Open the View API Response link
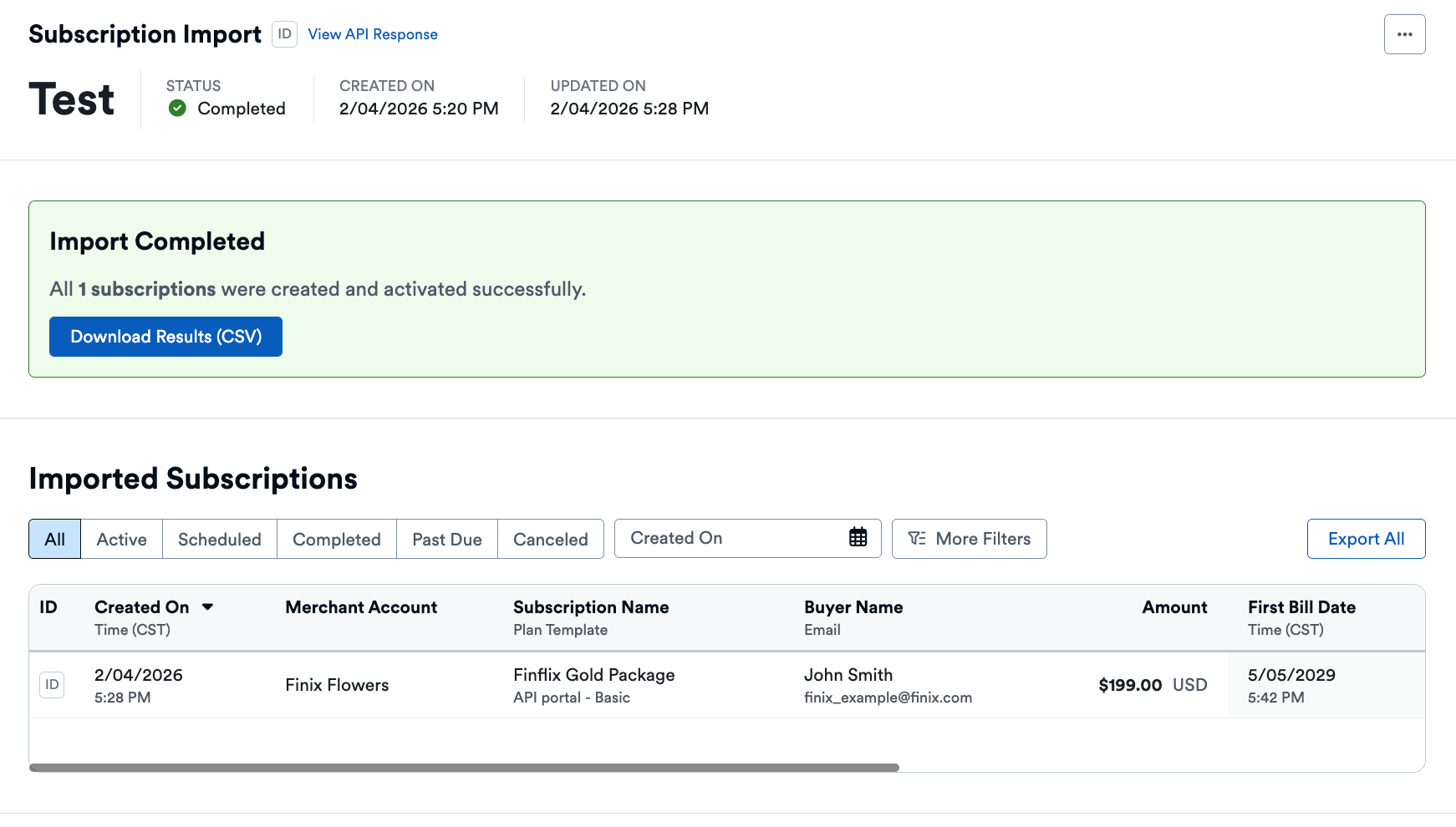1456x827 pixels. [x=372, y=34]
